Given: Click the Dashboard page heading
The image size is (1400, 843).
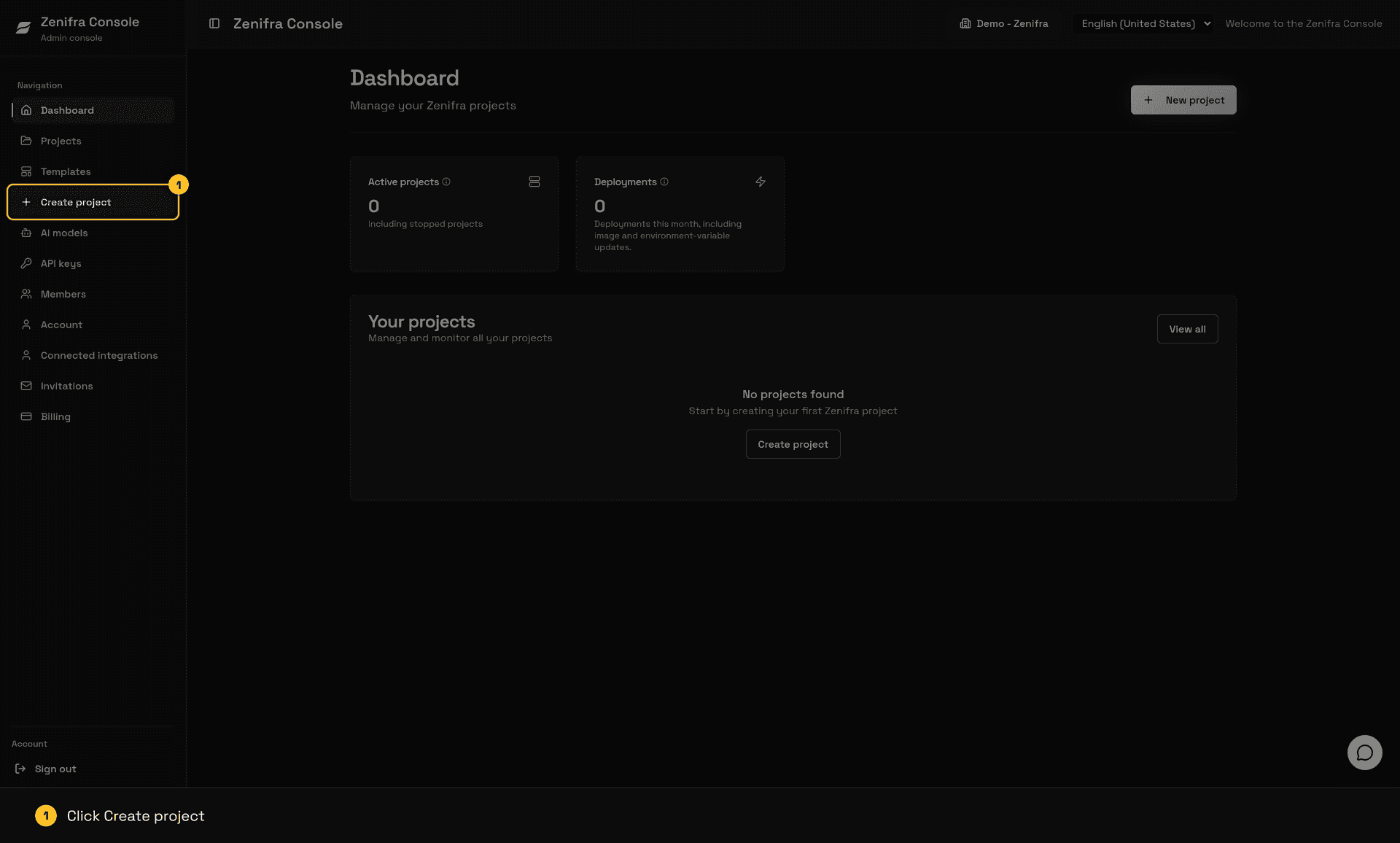Looking at the screenshot, I should point(405,78).
